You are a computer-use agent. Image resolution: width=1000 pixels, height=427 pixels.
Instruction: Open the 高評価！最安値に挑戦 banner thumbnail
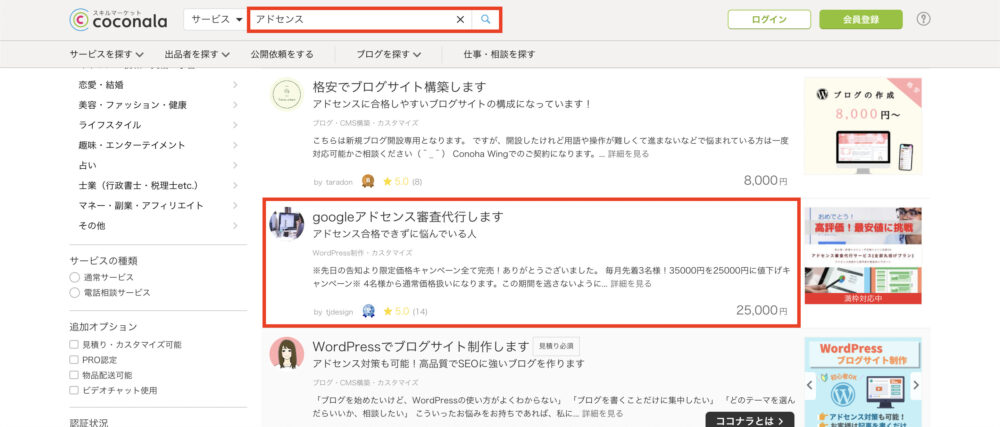863,256
